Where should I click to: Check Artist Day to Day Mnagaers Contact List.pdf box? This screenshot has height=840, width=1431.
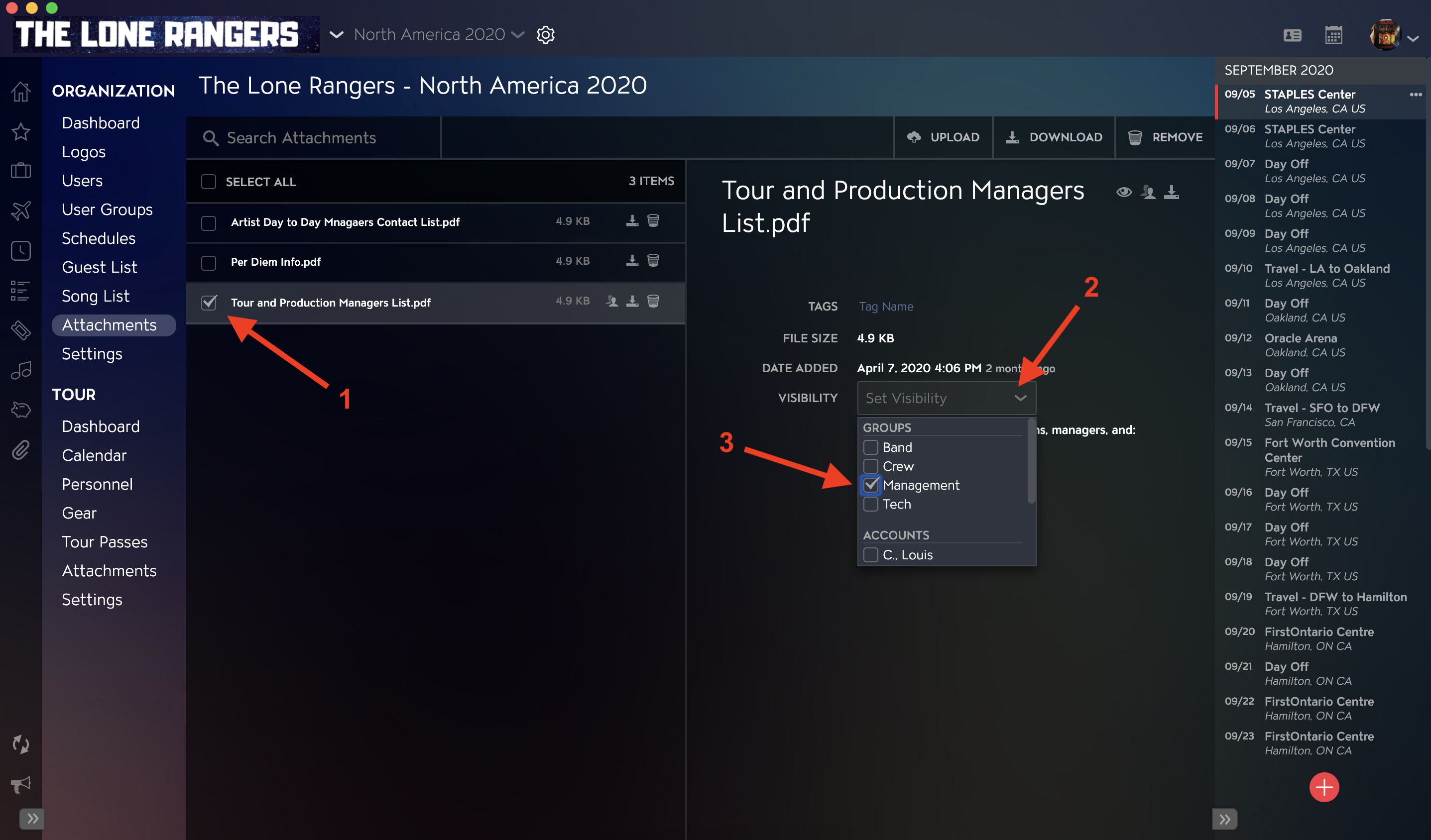209,222
